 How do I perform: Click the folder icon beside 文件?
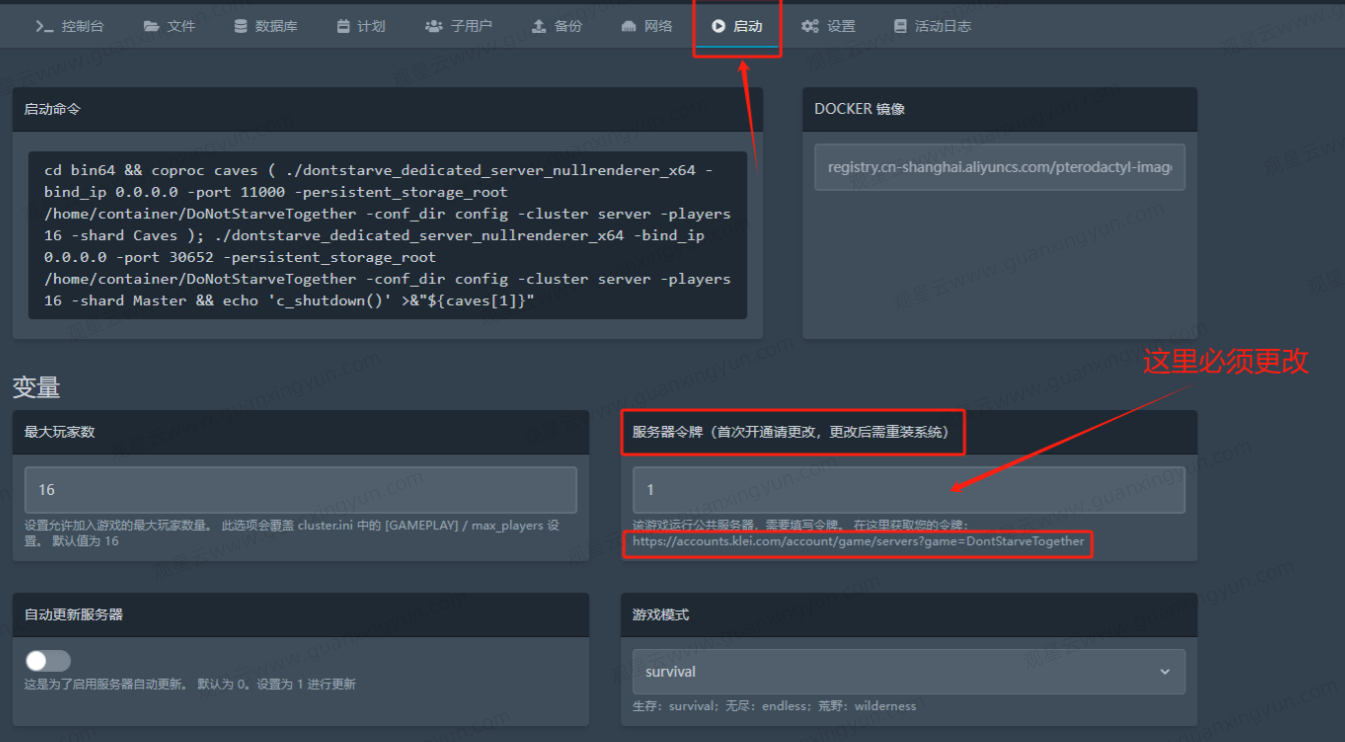pyautogui.click(x=151, y=26)
